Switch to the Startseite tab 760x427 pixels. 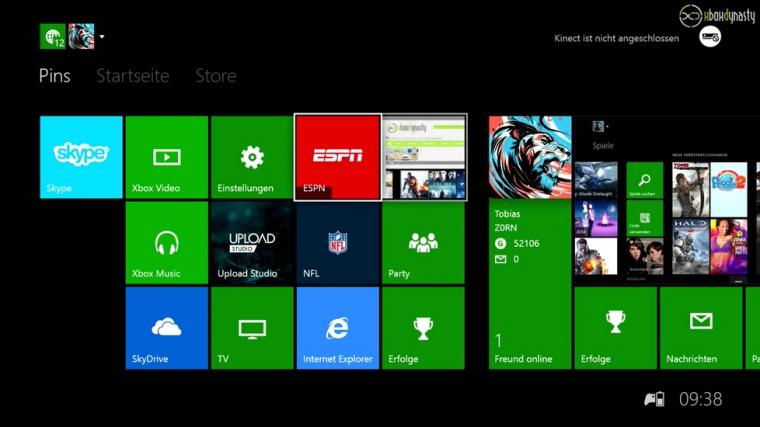coord(133,76)
